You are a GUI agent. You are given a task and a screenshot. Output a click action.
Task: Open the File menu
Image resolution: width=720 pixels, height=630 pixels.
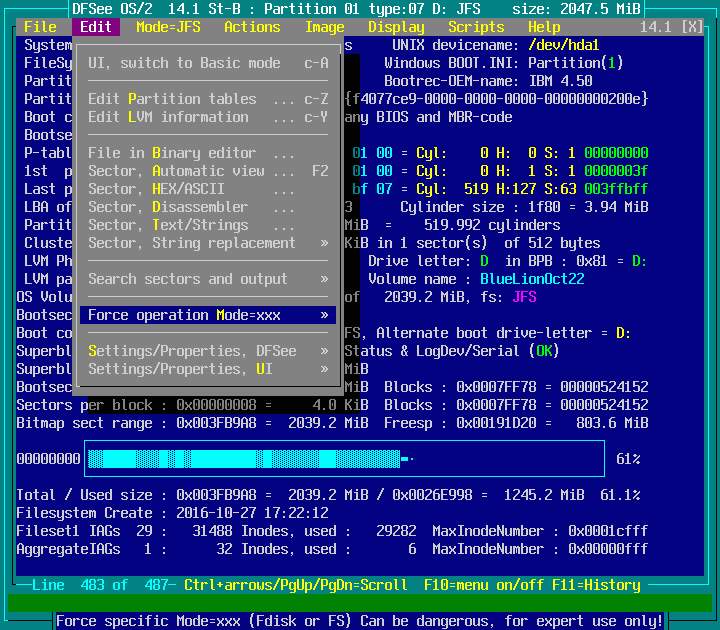(x=40, y=27)
